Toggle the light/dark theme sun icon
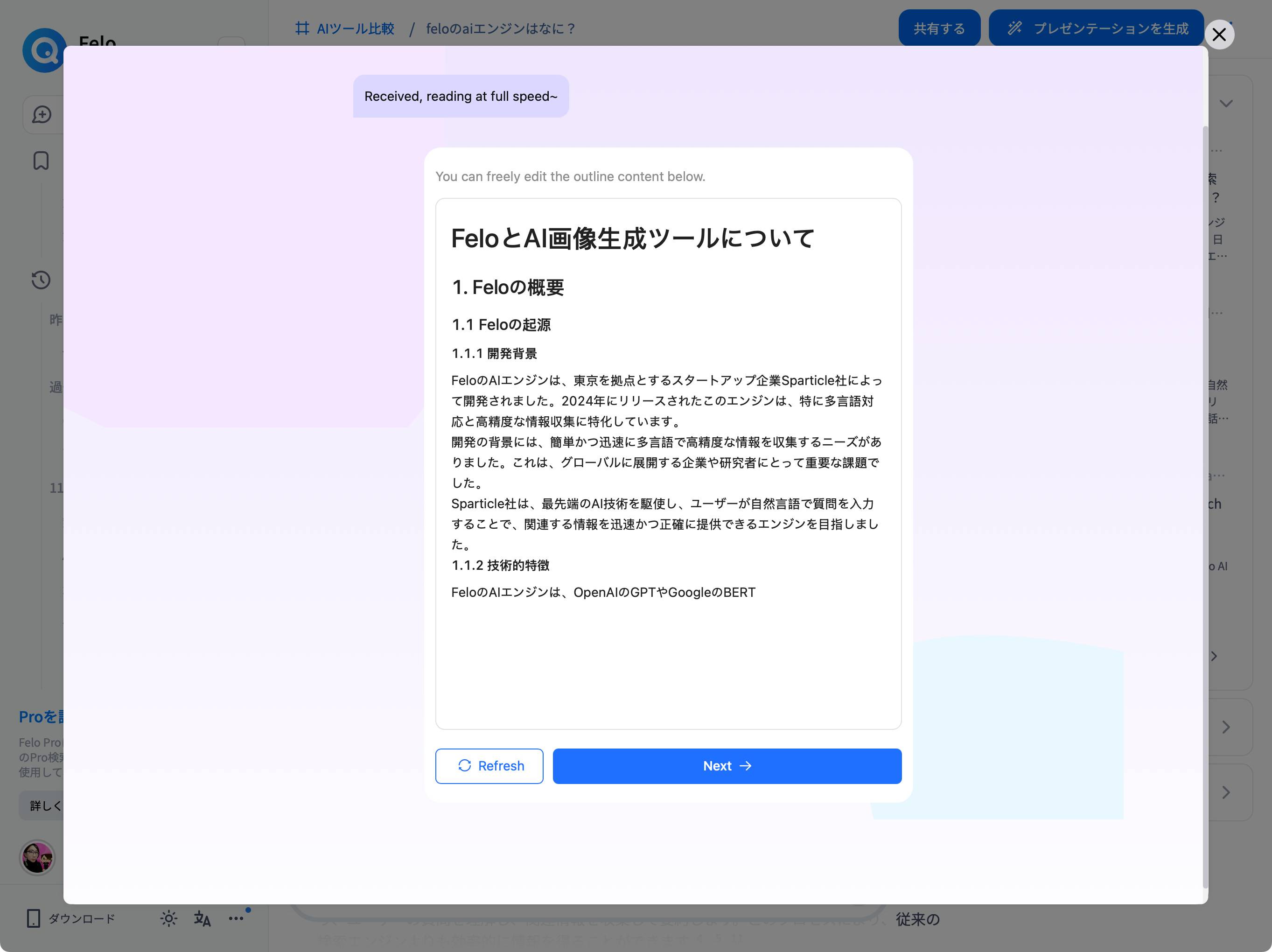Viewport: 1272px width, 952px height. pos(168,918)
